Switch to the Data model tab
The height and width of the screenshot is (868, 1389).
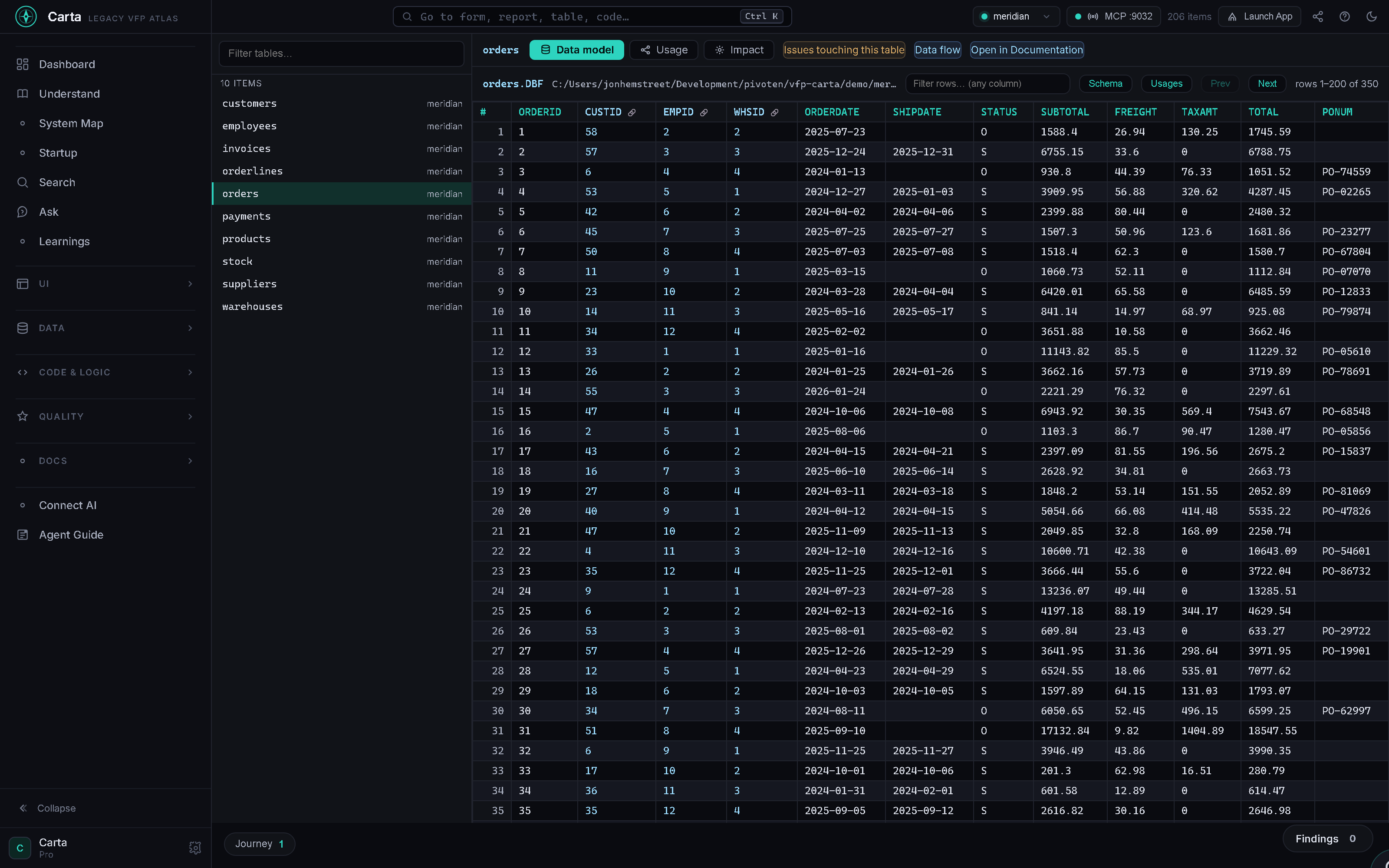576,50
